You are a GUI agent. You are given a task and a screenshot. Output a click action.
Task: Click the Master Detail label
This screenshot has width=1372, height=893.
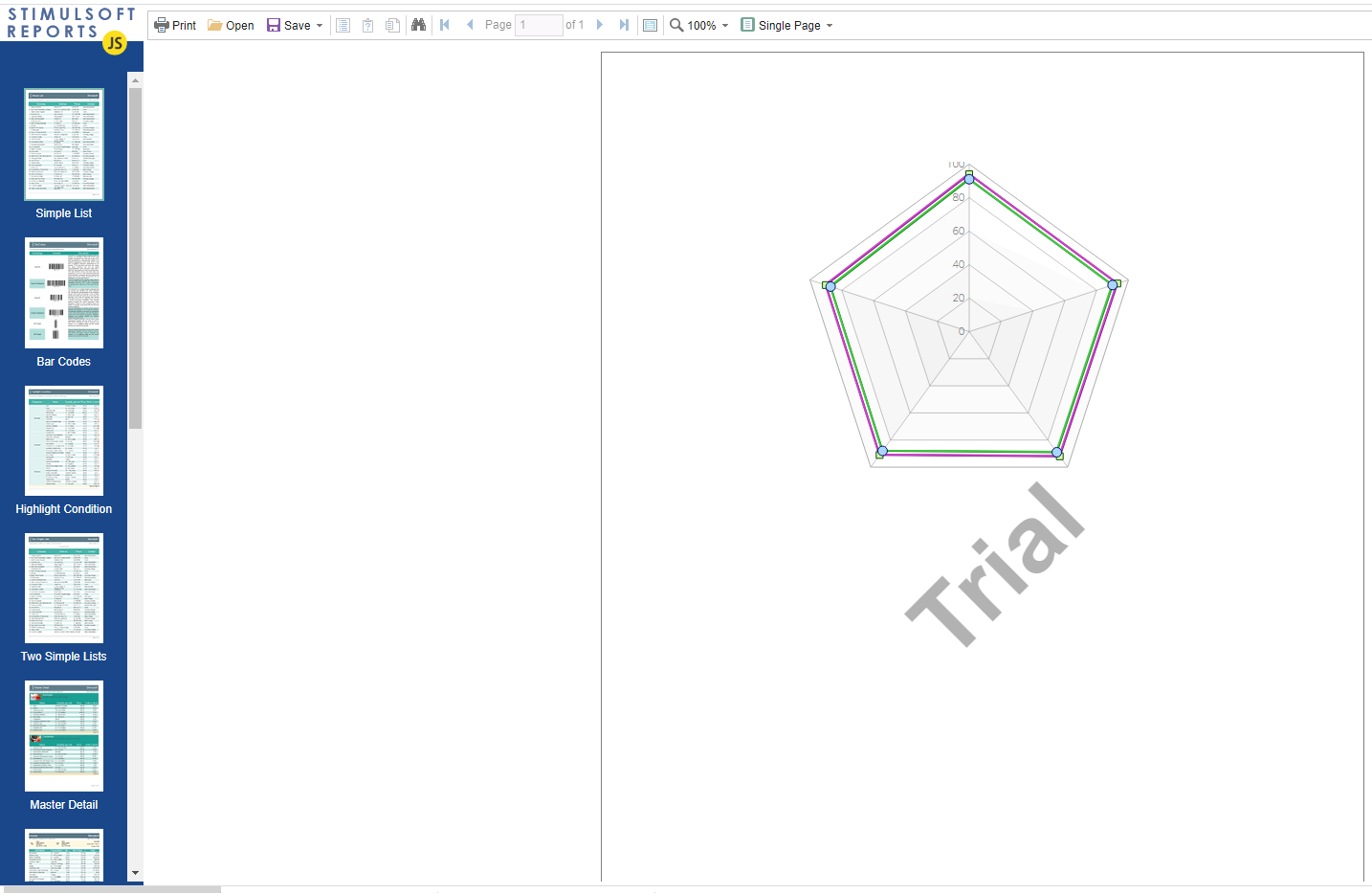click(x=64, y=805)
